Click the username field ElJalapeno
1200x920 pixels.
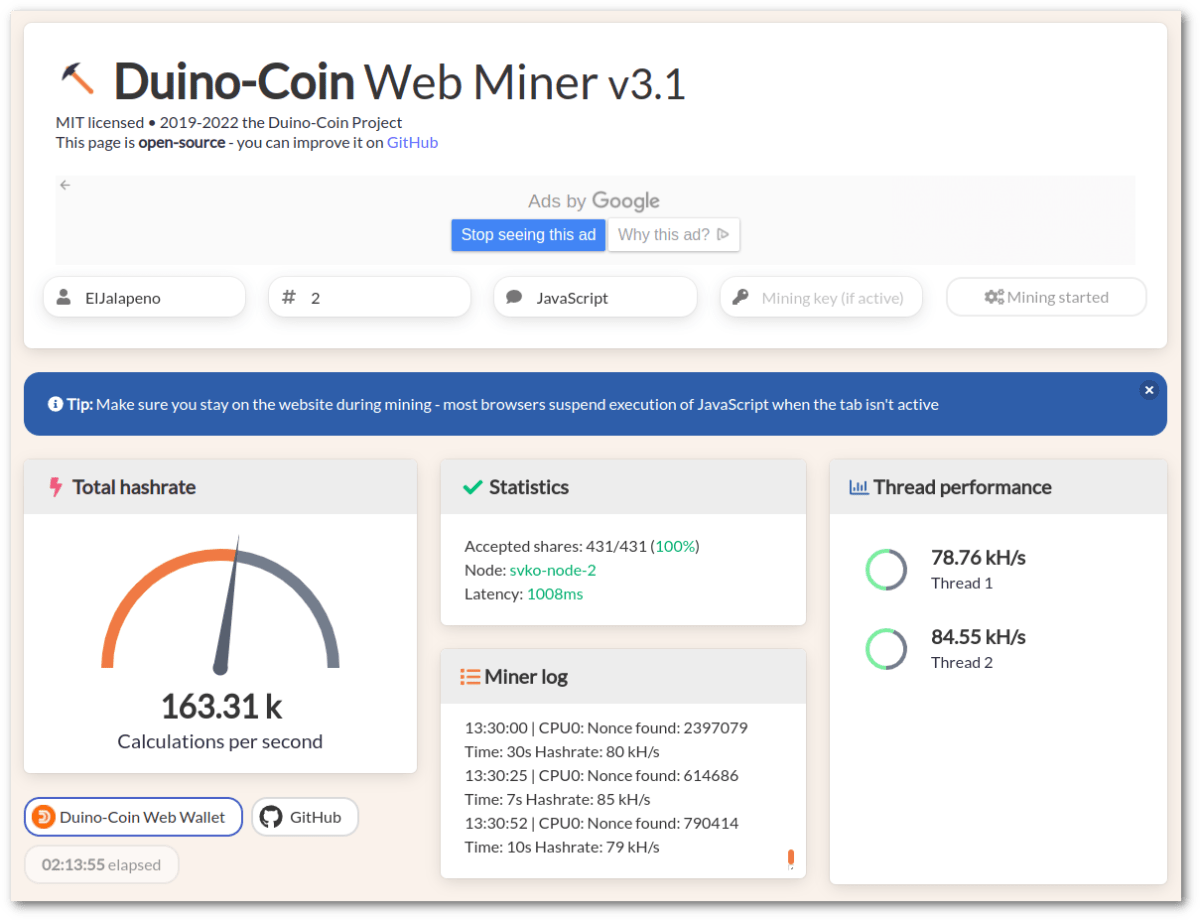click(144, 297)
